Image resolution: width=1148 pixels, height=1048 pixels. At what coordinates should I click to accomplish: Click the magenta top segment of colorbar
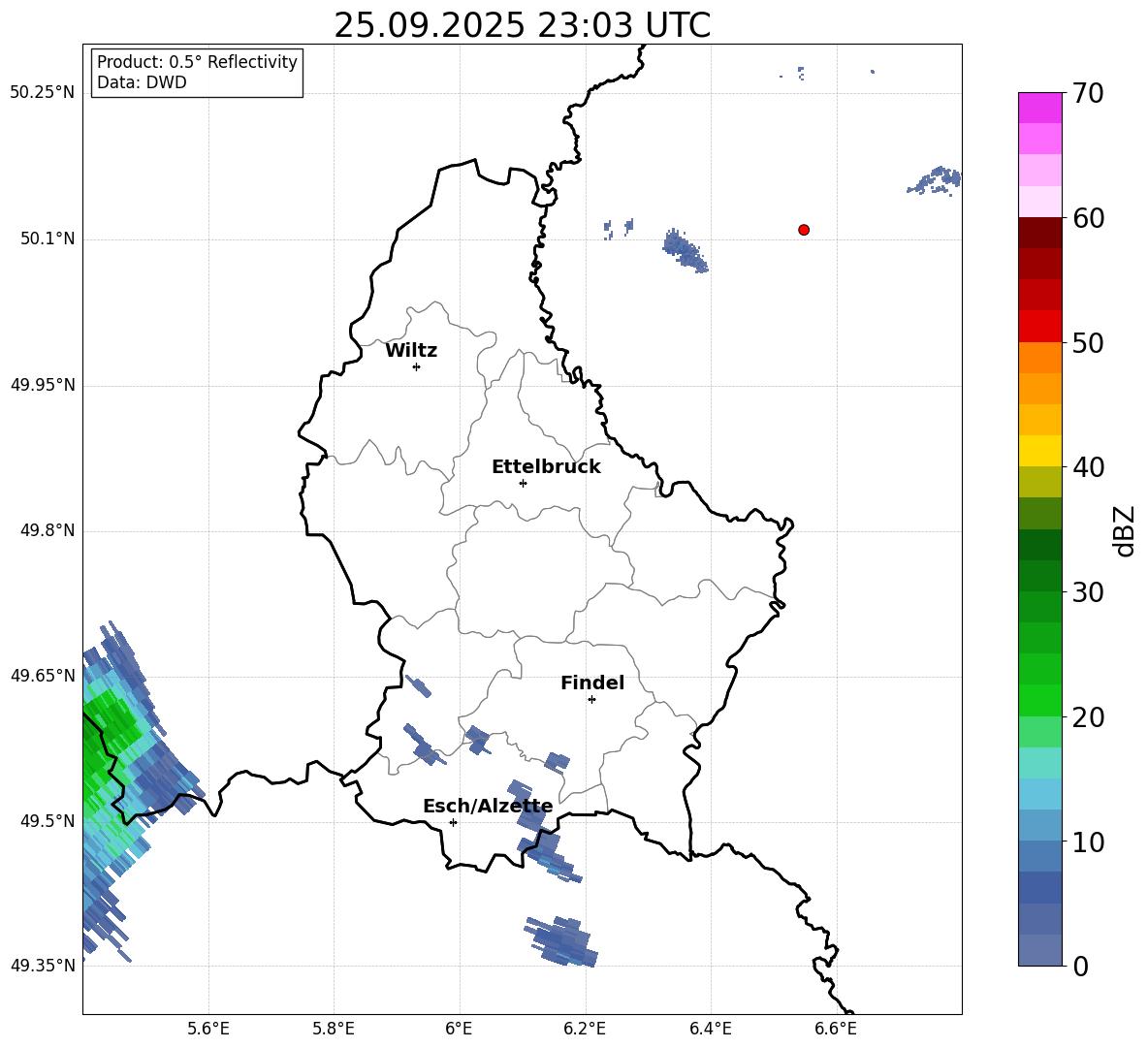tap(1040, 109)
